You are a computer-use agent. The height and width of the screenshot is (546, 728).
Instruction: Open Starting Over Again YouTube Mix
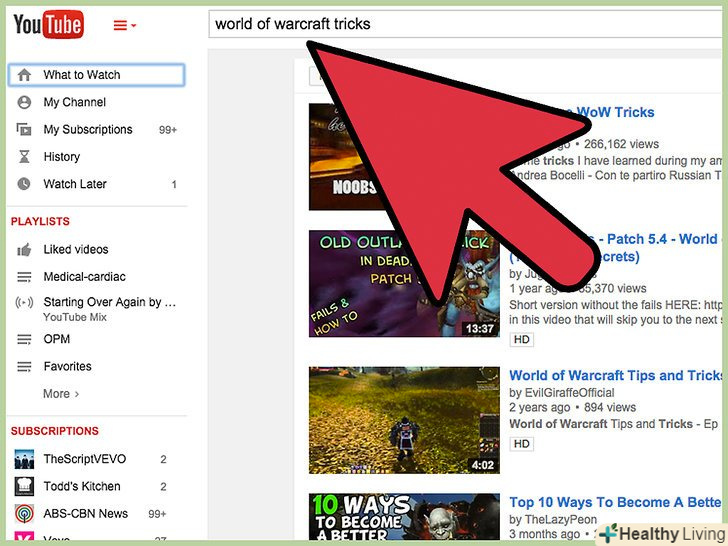pos(110,309)
